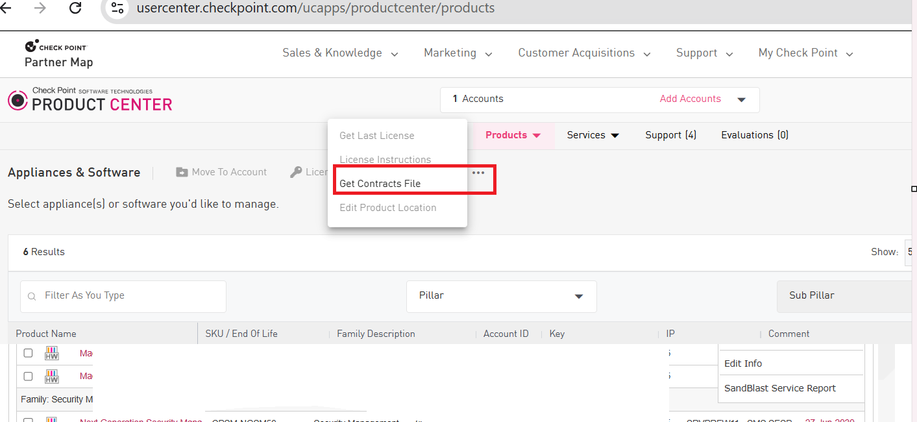
Task: Open the Evaluations (0) tab
Action: click(754, 135)
